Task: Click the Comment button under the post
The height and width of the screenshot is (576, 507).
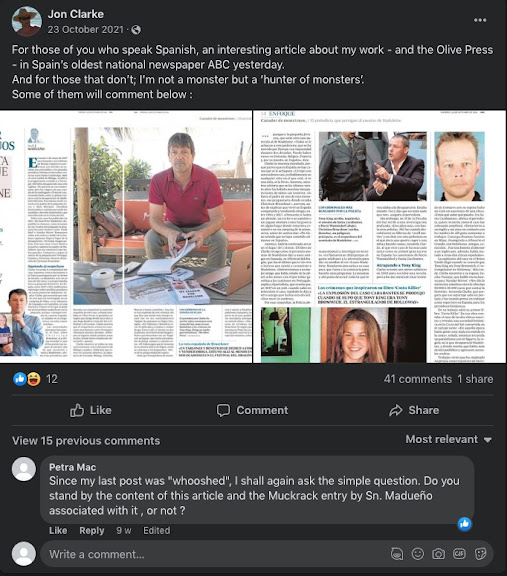Action: click(x=252, y=410)
